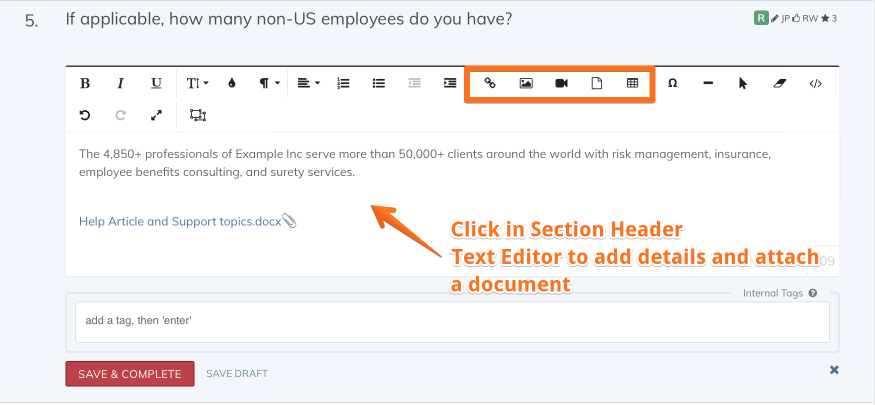Screen dimensions: 875x405
Task: Toggle underline text formatting
Action: 156,84
